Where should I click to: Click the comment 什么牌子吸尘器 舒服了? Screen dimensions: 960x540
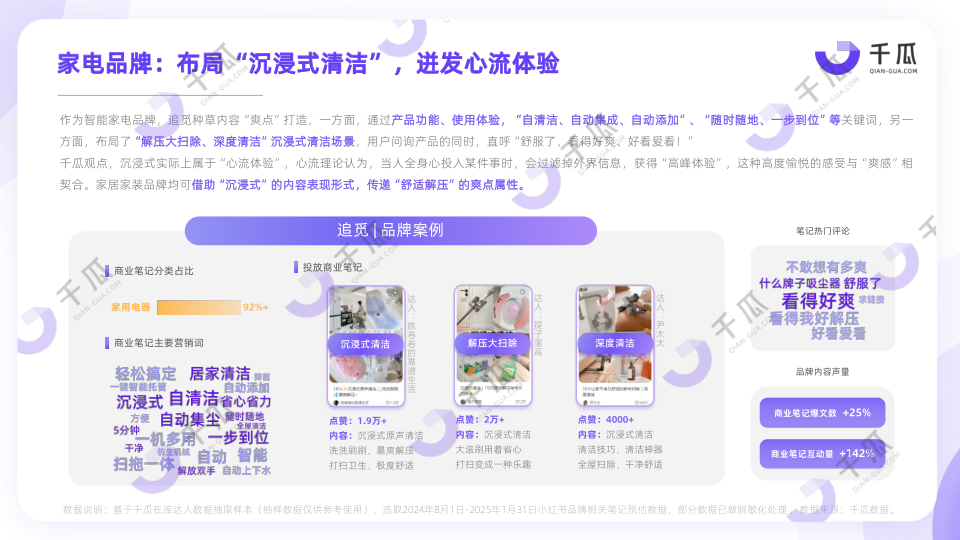coord(820,283)
